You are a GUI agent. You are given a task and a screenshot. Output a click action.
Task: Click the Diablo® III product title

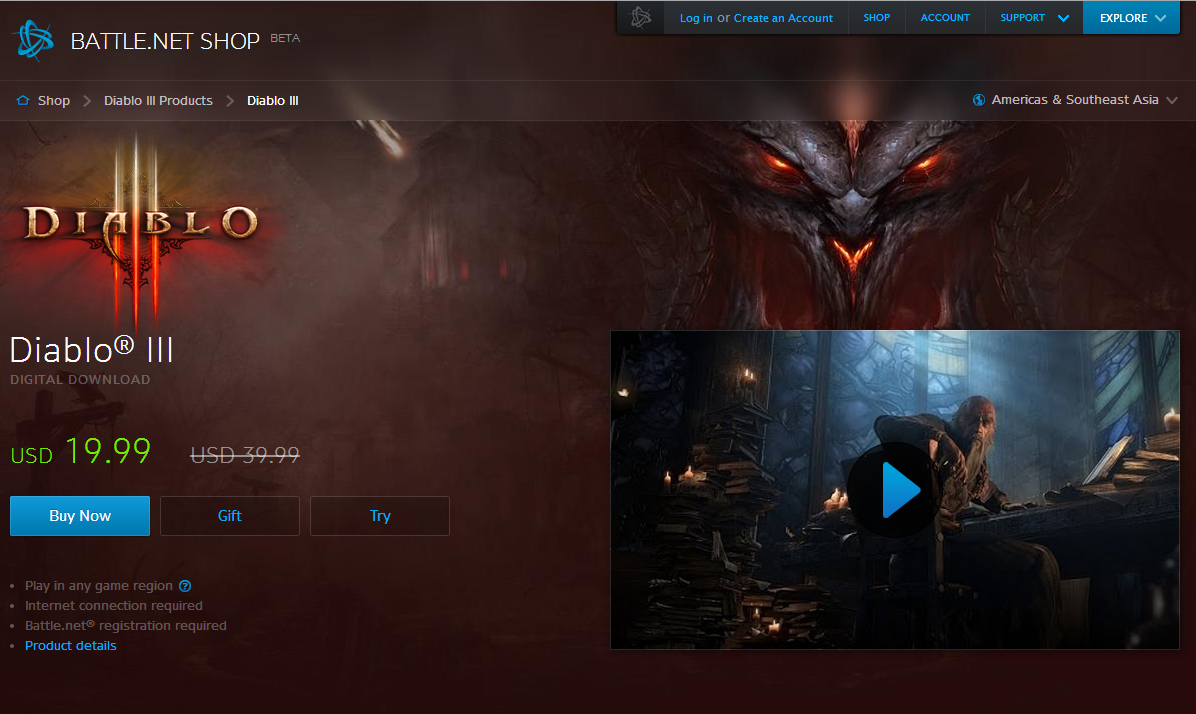[92, 350]
